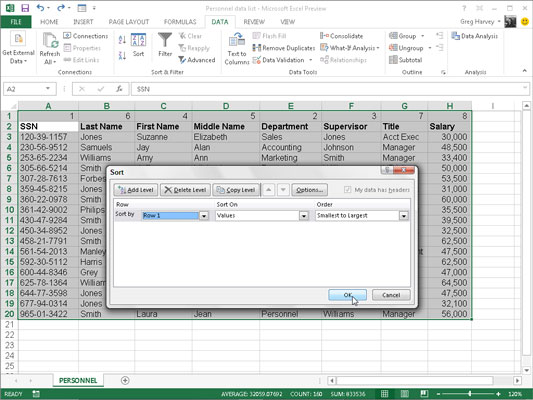Switch to Page Layout view in status bar

point(405,394)
